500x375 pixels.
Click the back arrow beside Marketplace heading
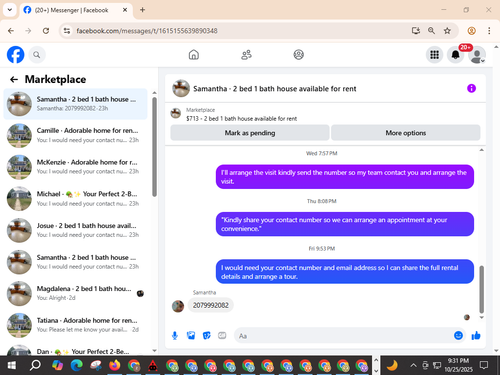pyautogui.click(x=14, y=79)
